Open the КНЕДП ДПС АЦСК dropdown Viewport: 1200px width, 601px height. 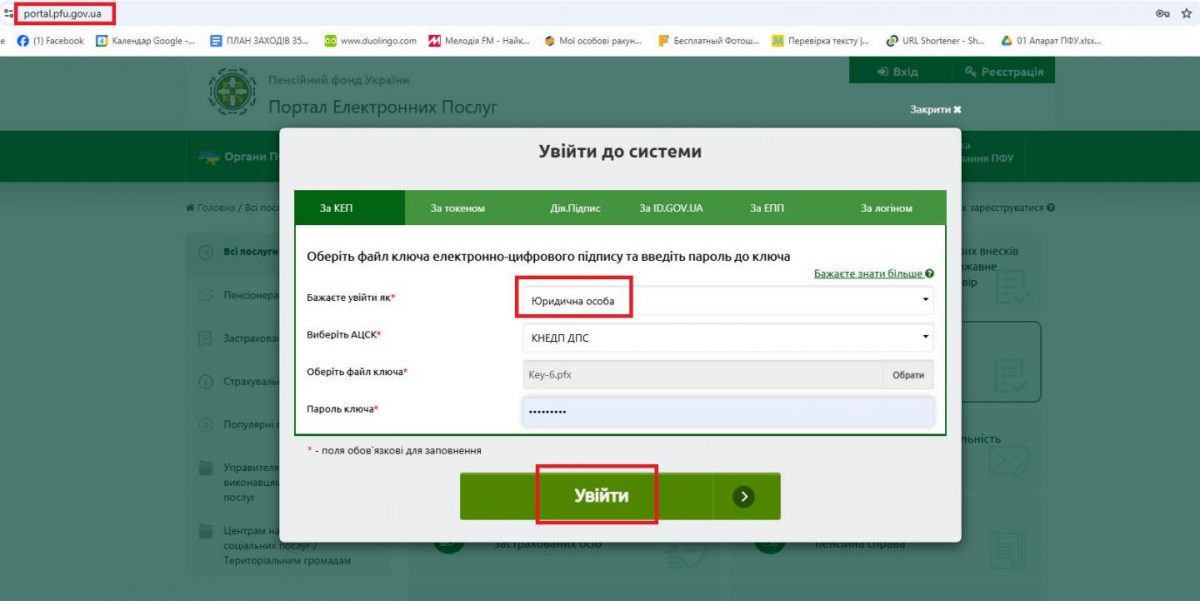[x=728, y=338]
